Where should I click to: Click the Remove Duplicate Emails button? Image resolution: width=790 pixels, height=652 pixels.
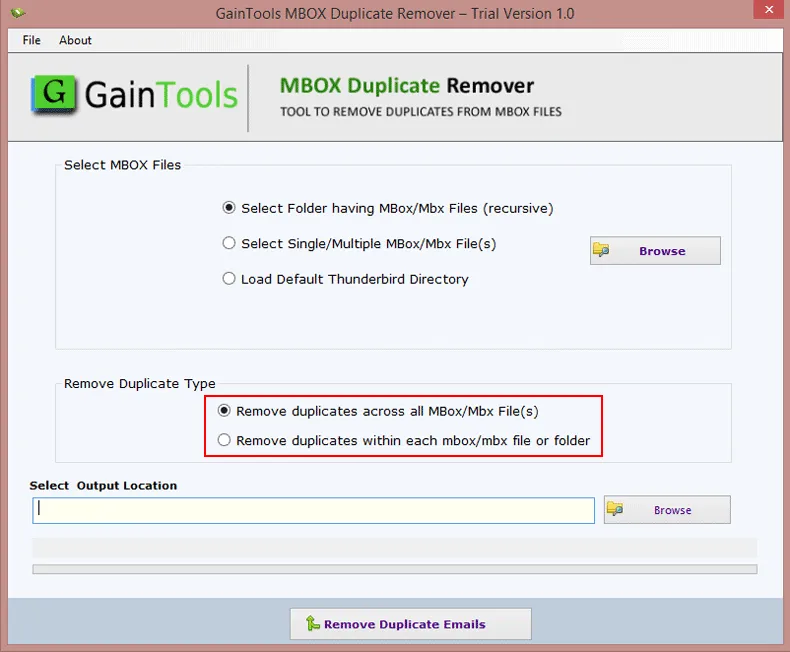410,624
